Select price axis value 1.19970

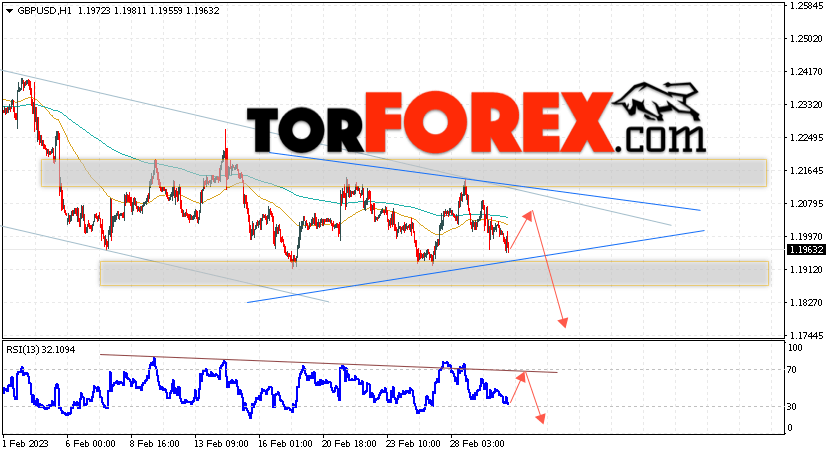click(x=806, y=236)
